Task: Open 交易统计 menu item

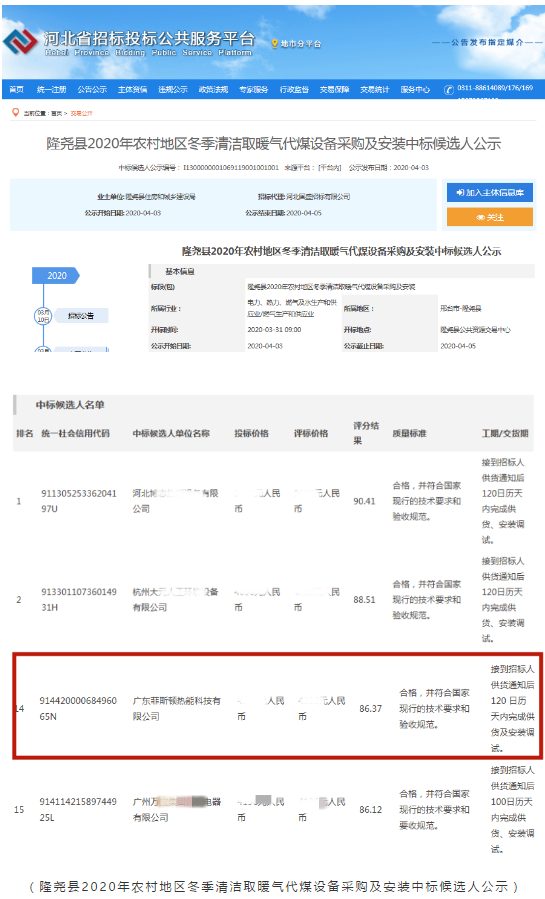Action: 375,89
